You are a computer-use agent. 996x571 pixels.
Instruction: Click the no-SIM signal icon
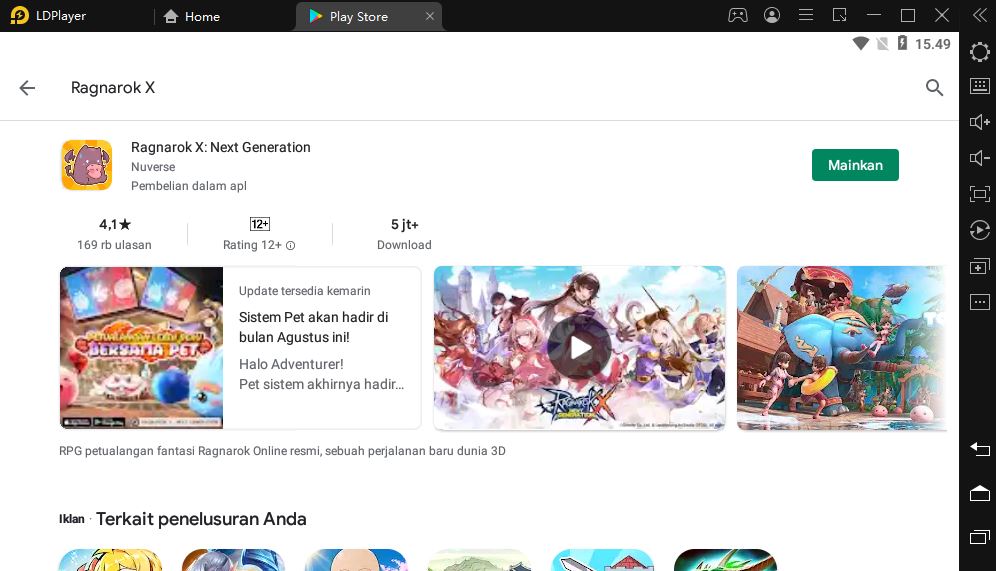click(x=882, y=44)
